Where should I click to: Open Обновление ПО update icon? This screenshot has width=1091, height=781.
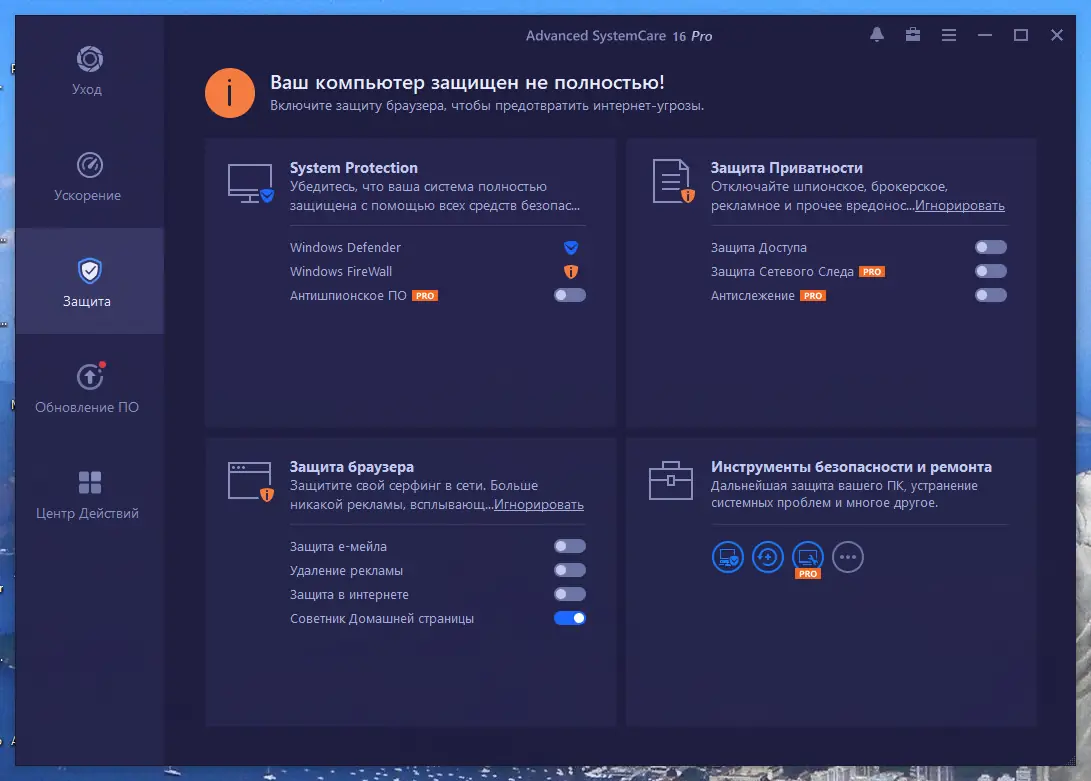tap(90, 377)
